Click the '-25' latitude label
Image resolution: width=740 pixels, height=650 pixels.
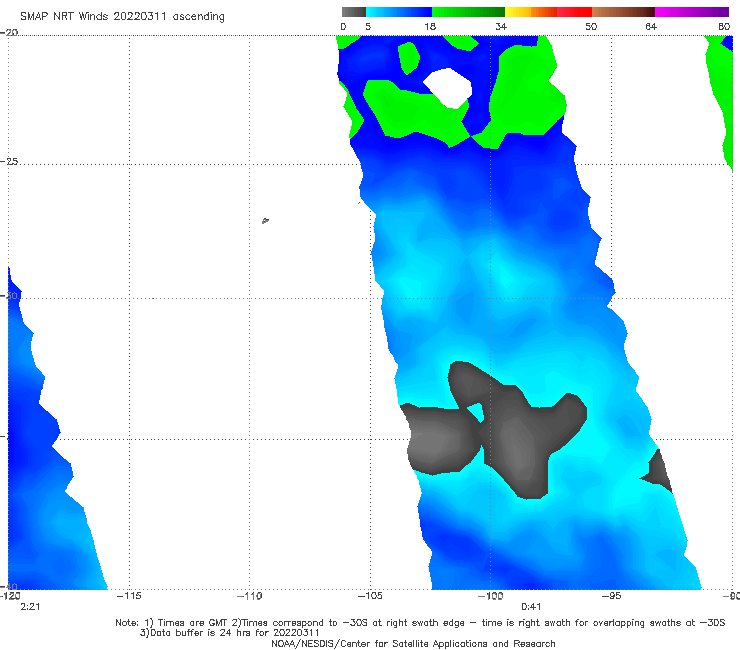[9, 161]
